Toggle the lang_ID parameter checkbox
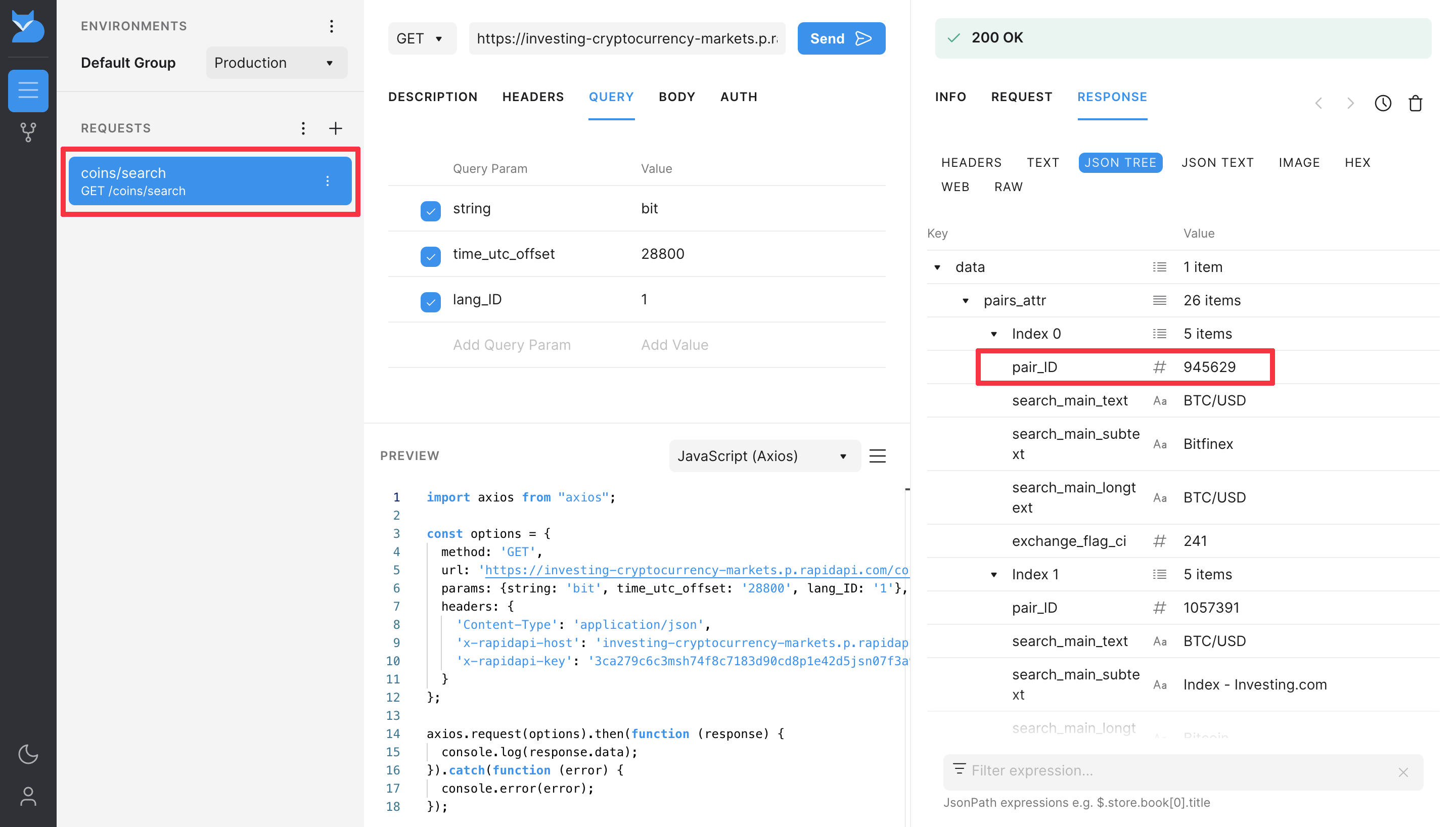Image resolution: width=1456 pixels, height=827 pixels. pos(430,302)
